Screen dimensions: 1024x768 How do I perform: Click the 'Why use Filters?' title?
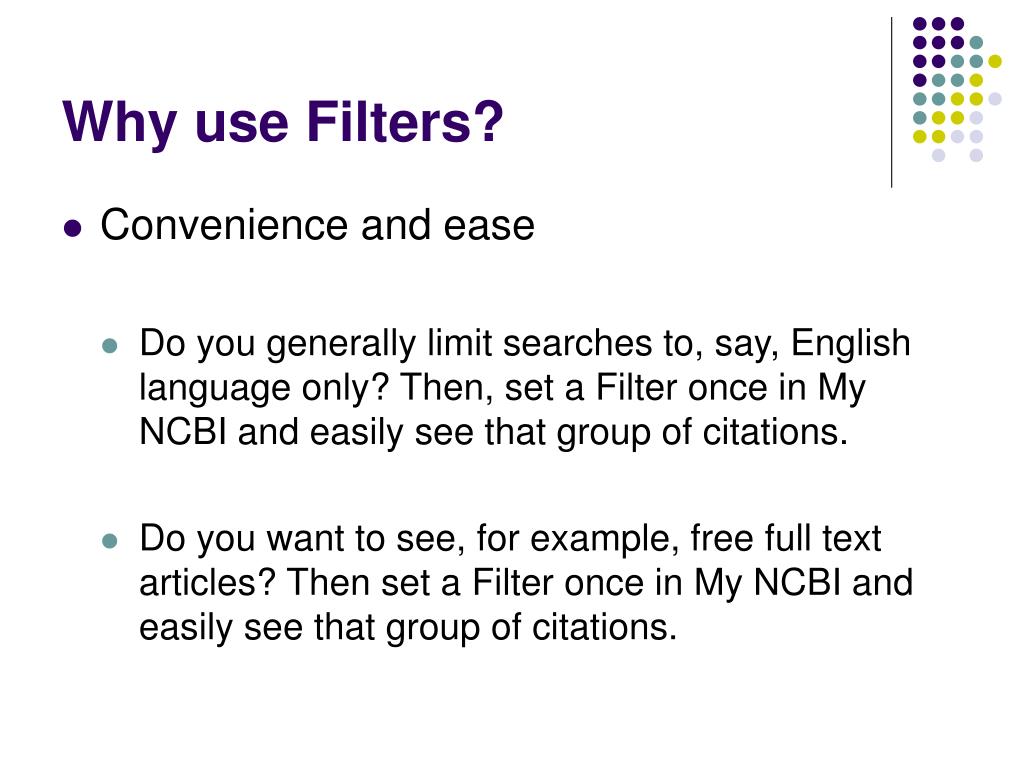pyautogui.click(x=283, y=123)
